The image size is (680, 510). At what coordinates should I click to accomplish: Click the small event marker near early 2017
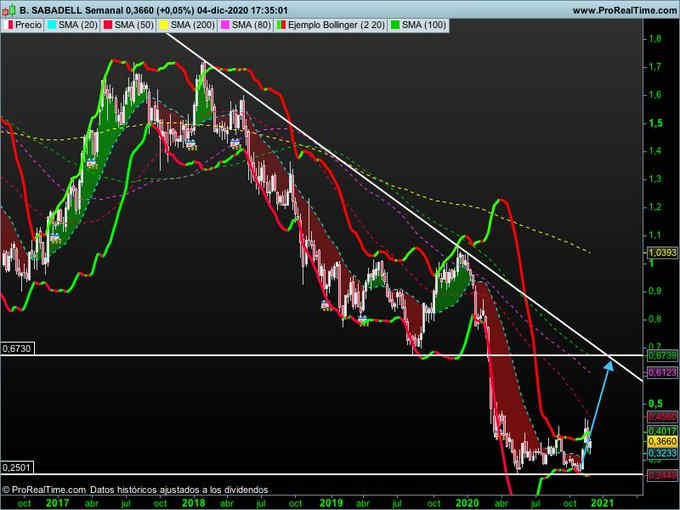(x=55, y=237)
